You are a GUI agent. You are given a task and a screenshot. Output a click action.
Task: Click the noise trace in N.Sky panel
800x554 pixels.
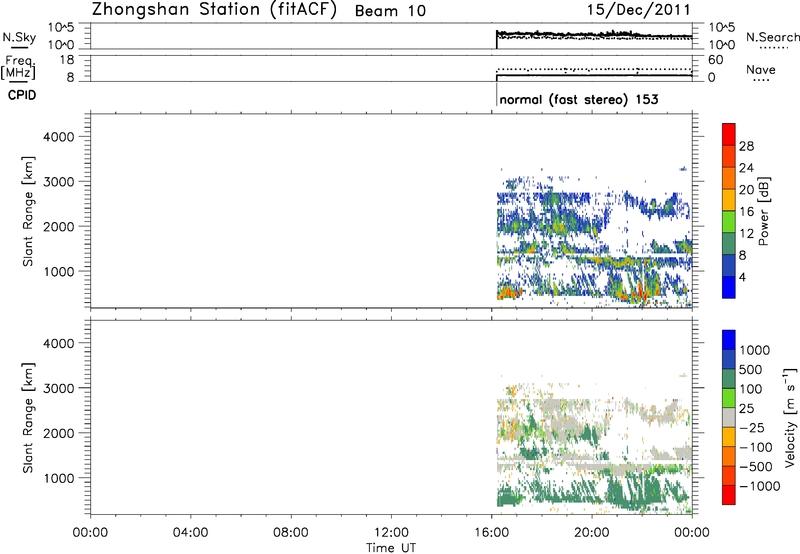point(594,35)
